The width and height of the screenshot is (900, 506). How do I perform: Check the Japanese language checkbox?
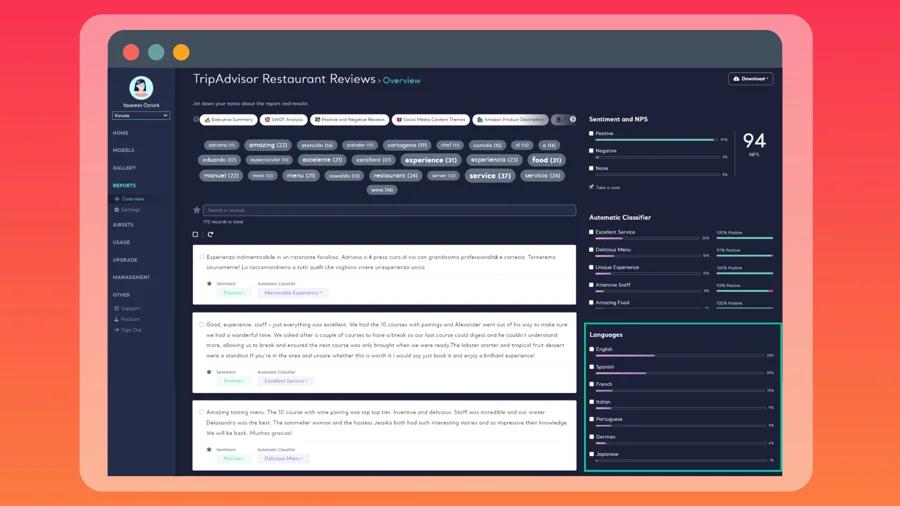pyautogui.click(x=592, y=454)
